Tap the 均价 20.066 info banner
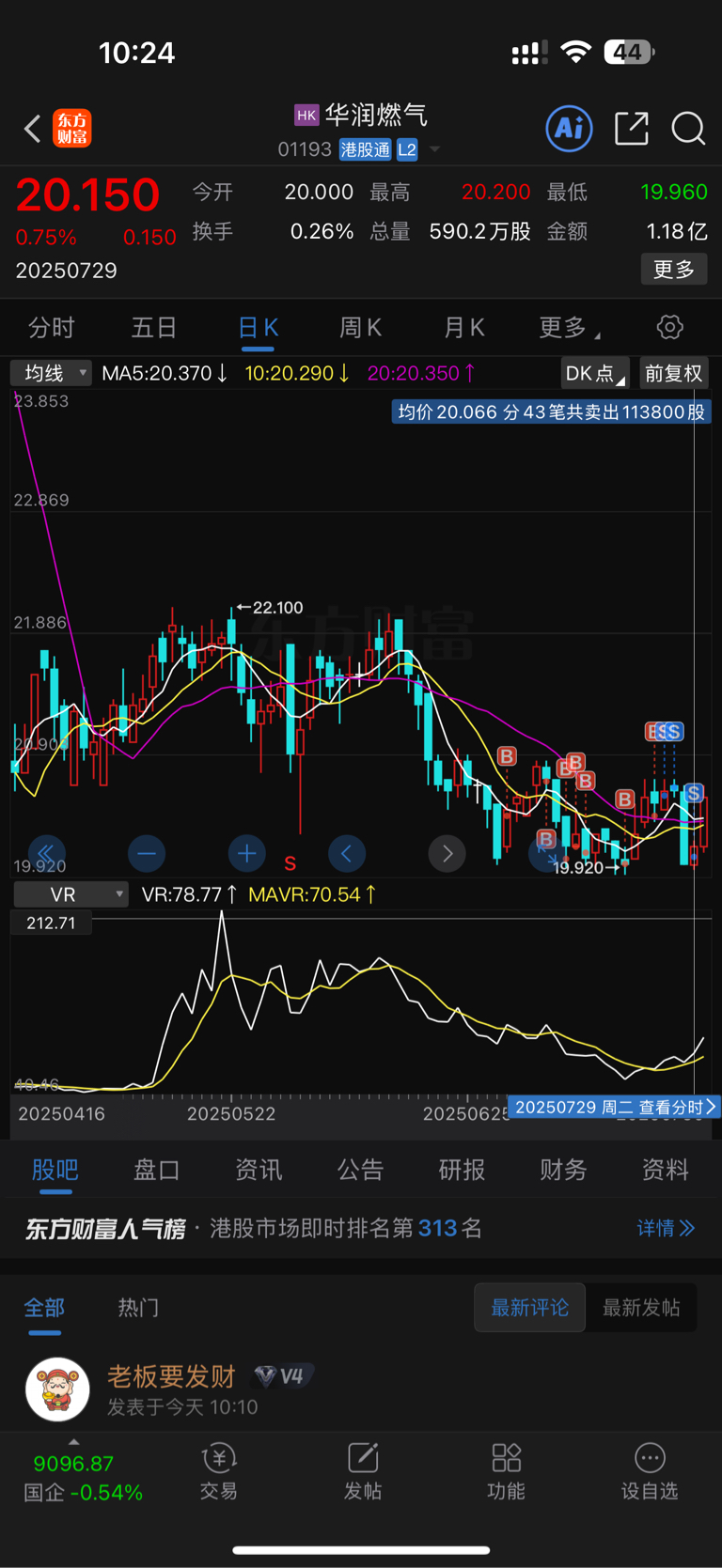This screenshot has height=1568, width=722. (552, 411)
